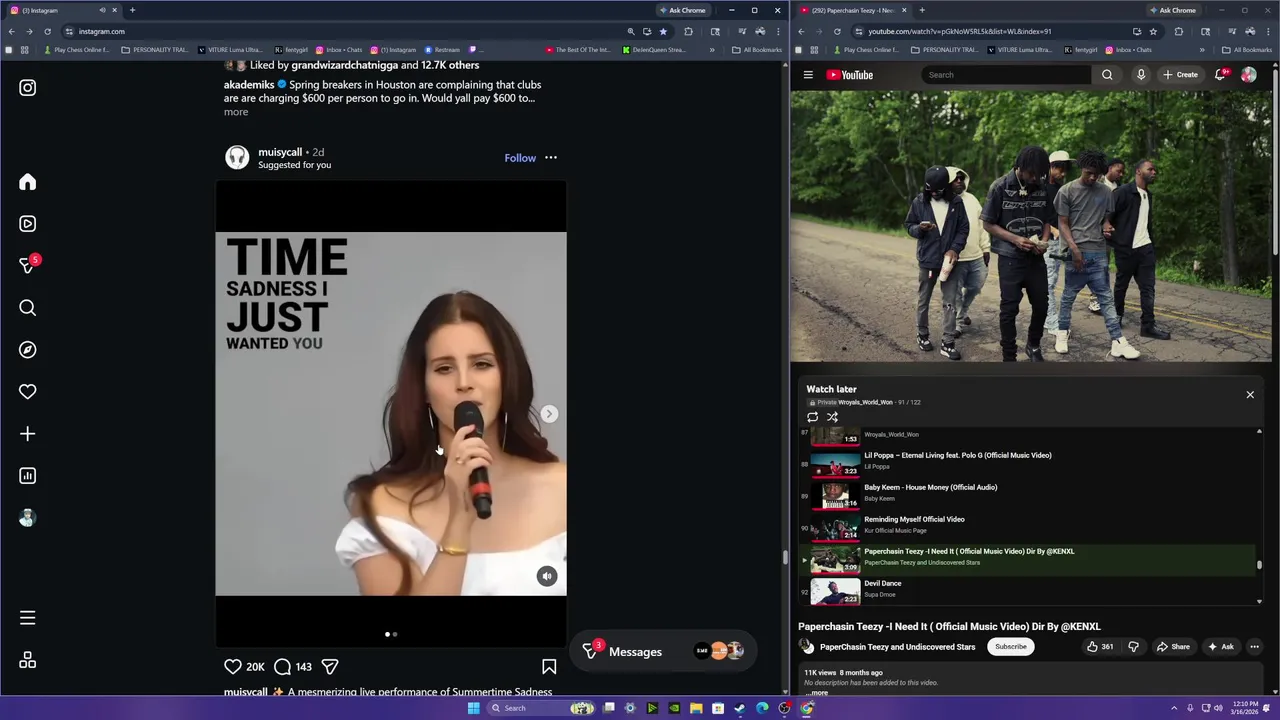The image size is (1280, 720).
Task: Select the Instagram browser tab
Action: 63,10
